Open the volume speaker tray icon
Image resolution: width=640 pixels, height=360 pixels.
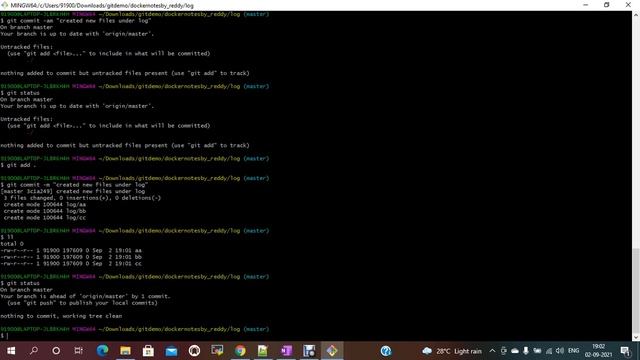click(560, 351)
